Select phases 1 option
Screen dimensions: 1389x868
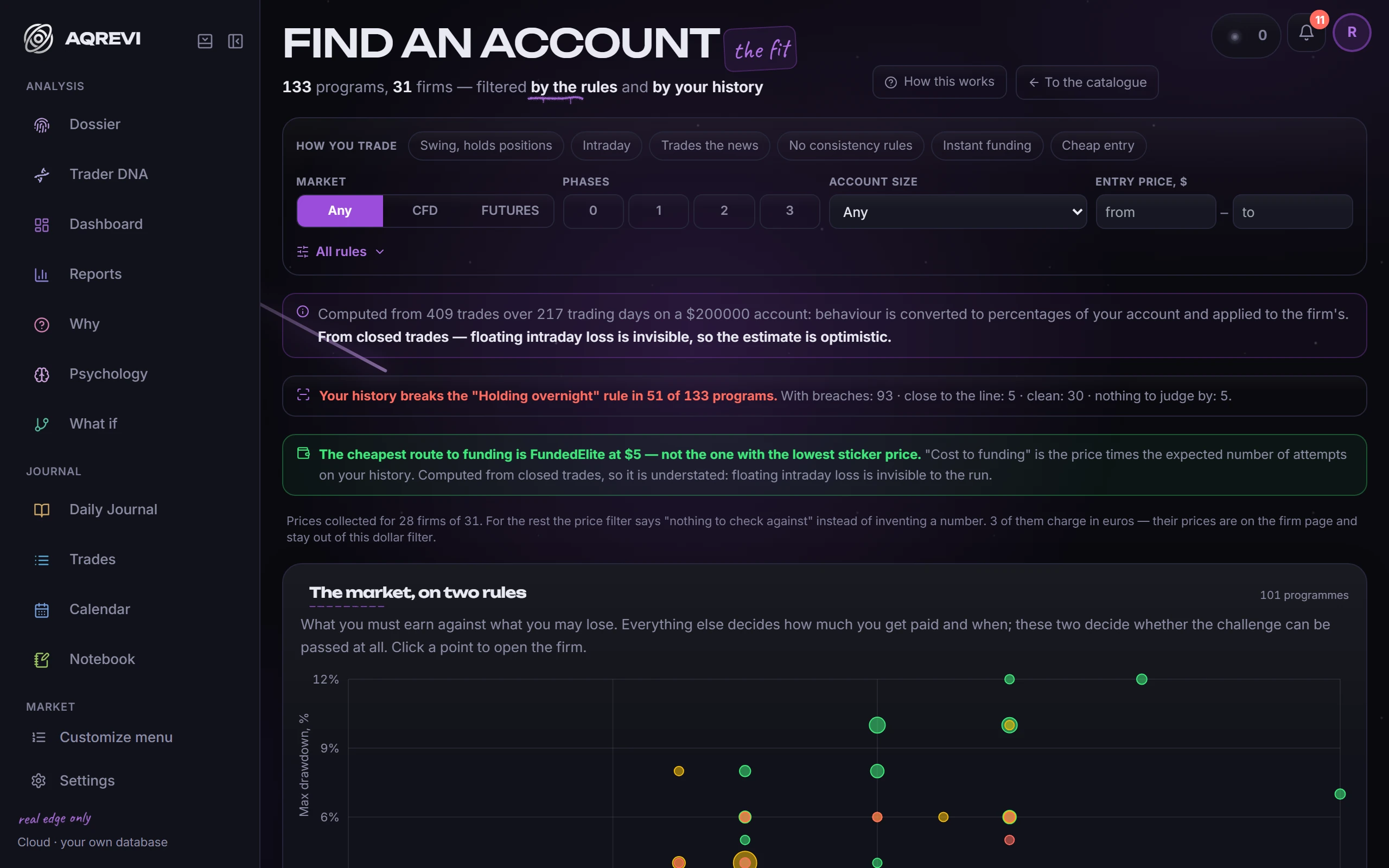658,210
